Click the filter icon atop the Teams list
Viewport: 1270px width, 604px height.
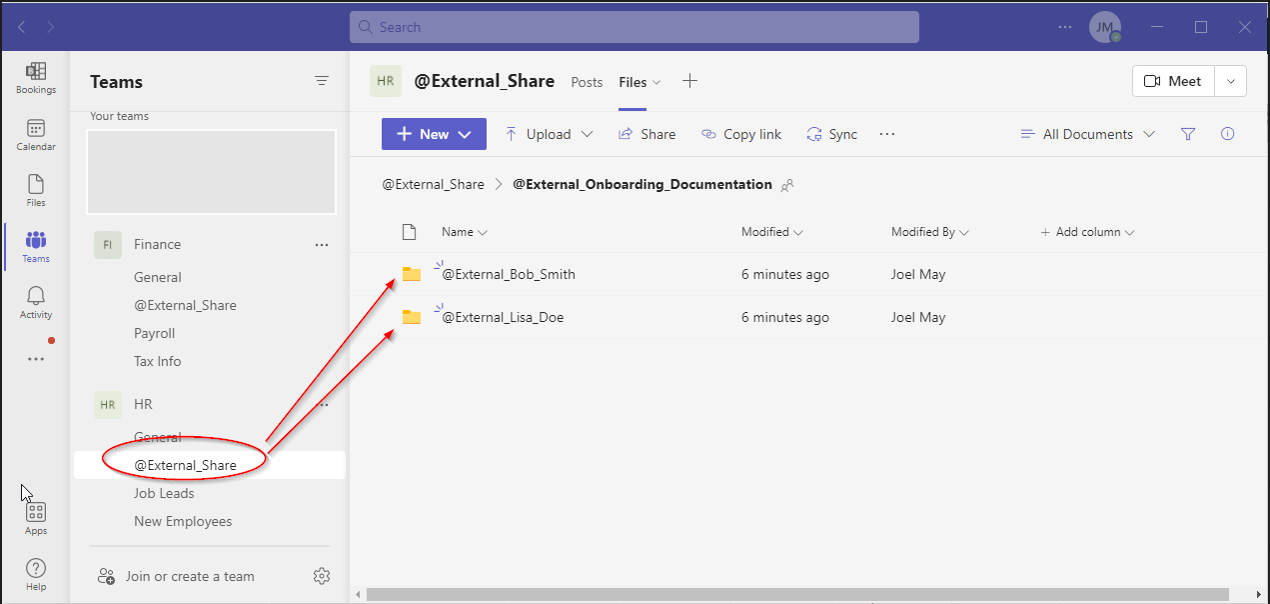click(321, 80)
